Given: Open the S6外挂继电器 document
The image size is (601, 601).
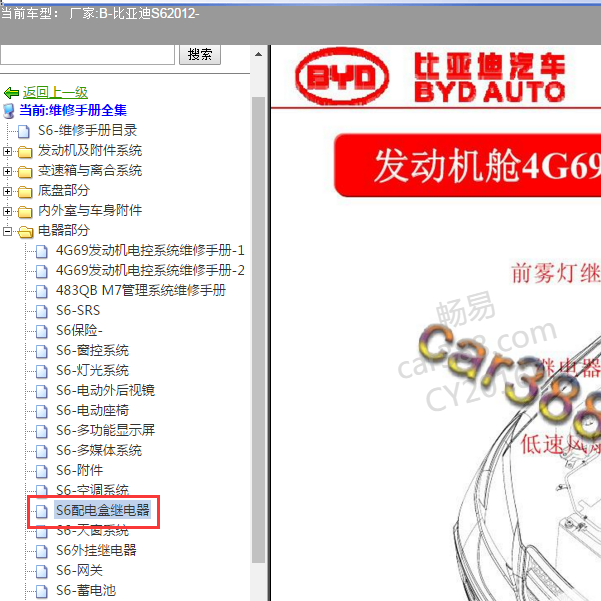Looking at the screenshot, I should coord(96,550).
